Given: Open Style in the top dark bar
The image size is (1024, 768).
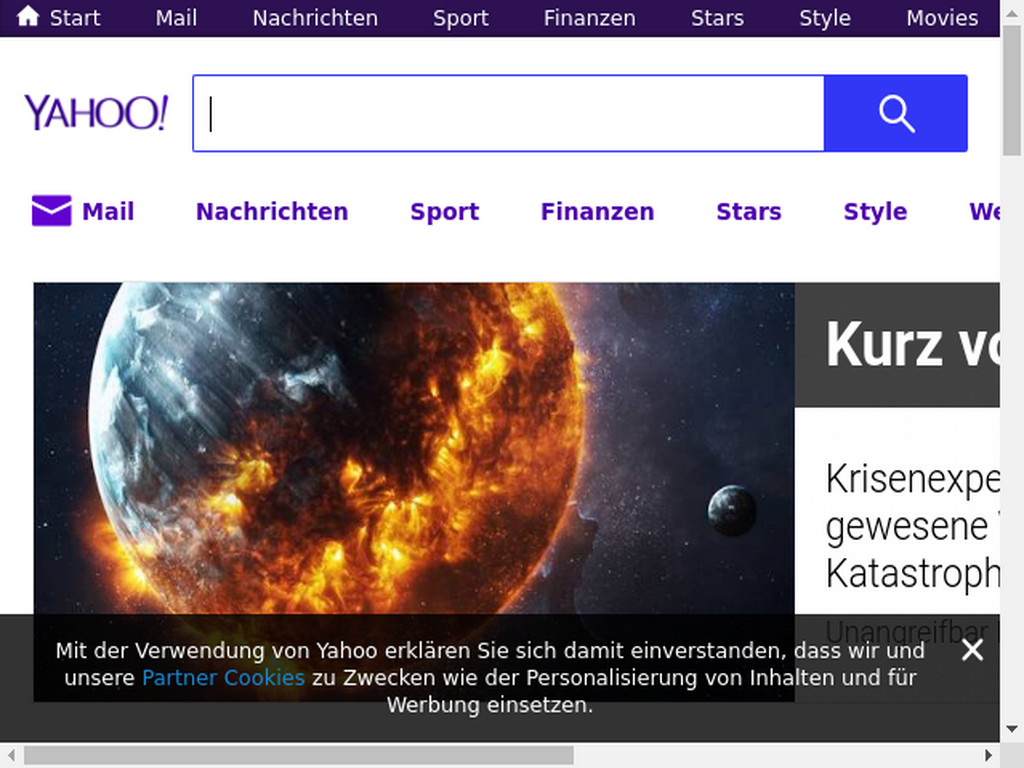Looking at the screenshot, I should click(x=825, y=18).
